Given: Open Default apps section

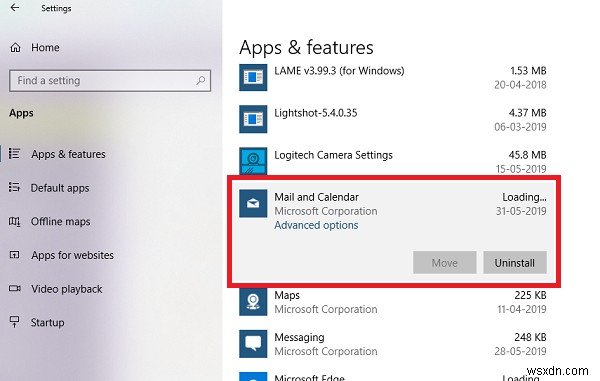Looking at the screenshot, I should click(x=60, y=188).
